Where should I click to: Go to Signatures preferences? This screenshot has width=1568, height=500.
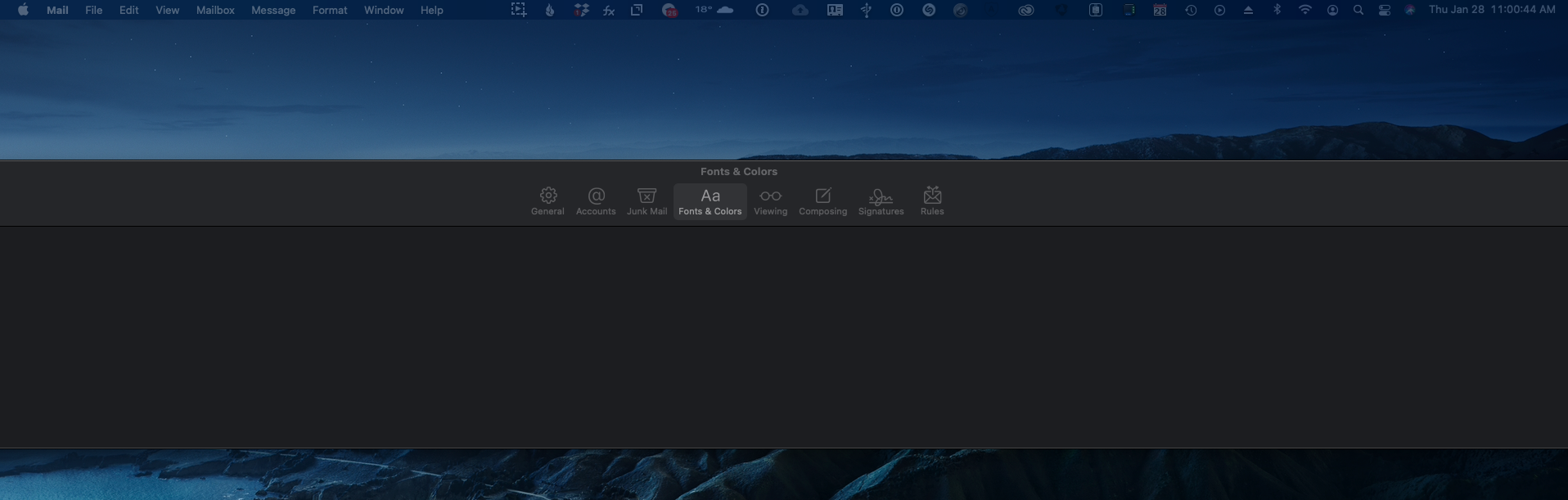point(881,201)
